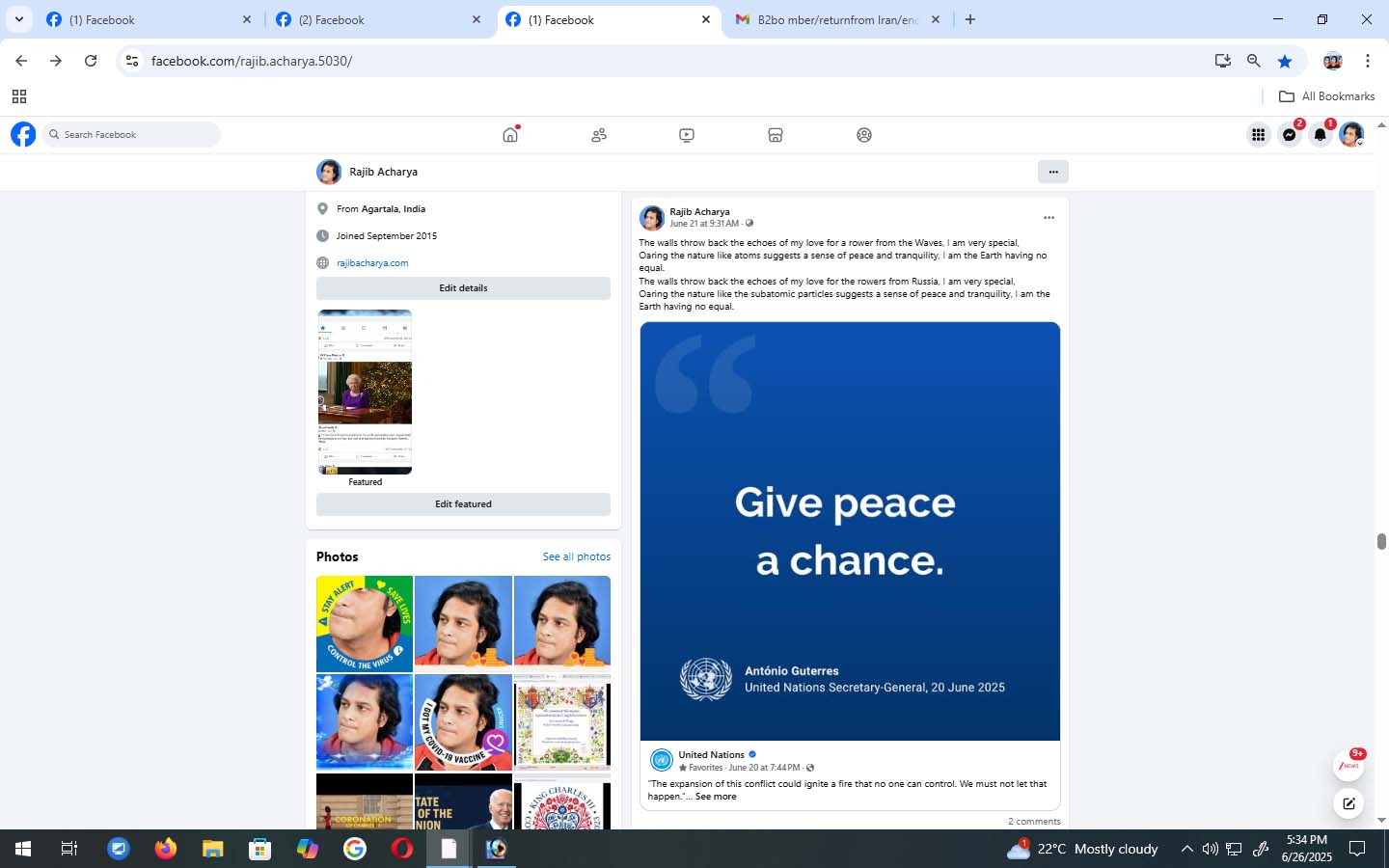1389x868 pixels.
Task: Switch to the Gmail B2bo mber tab
Action: point(835,19)
